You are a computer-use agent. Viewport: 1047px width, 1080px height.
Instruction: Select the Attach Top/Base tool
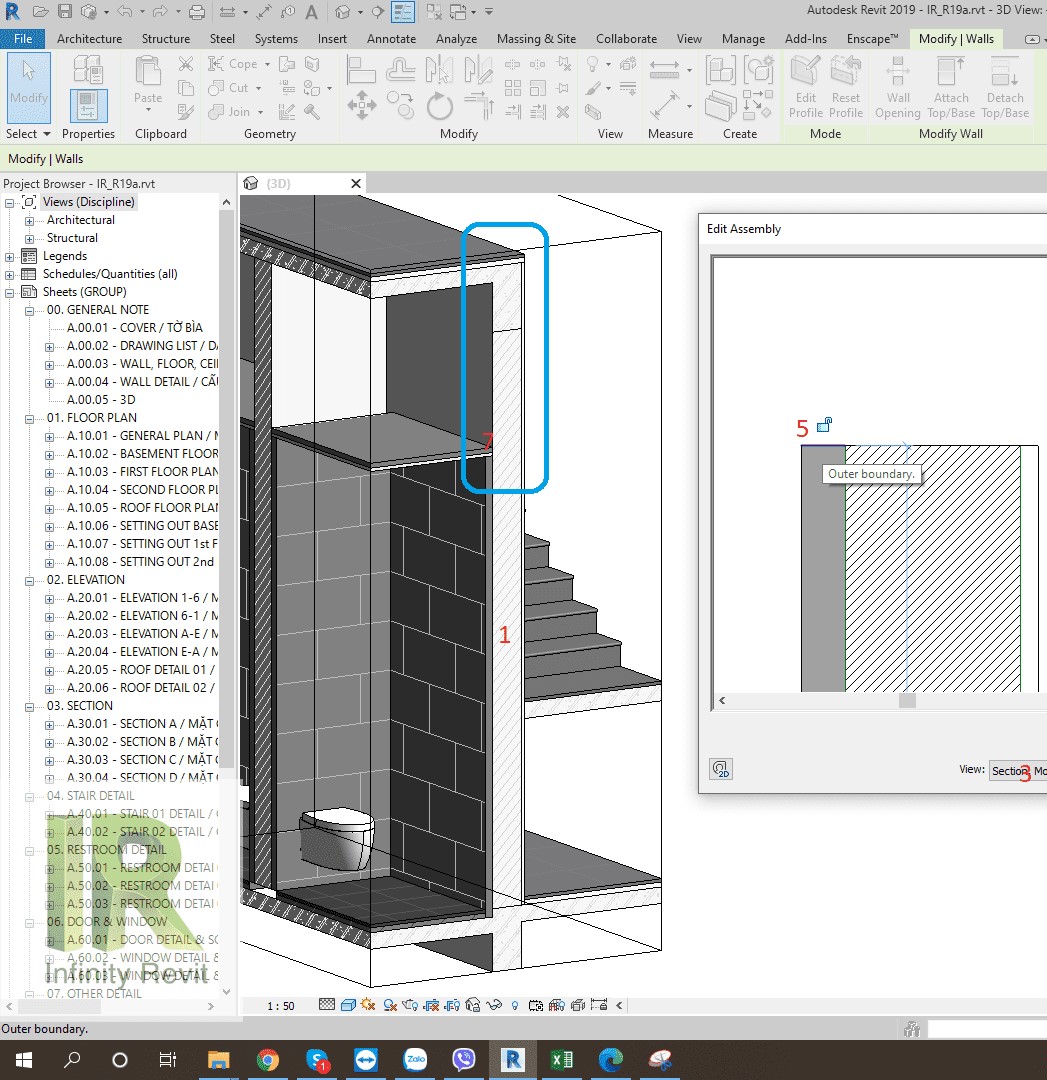click(x=951, y=87)
